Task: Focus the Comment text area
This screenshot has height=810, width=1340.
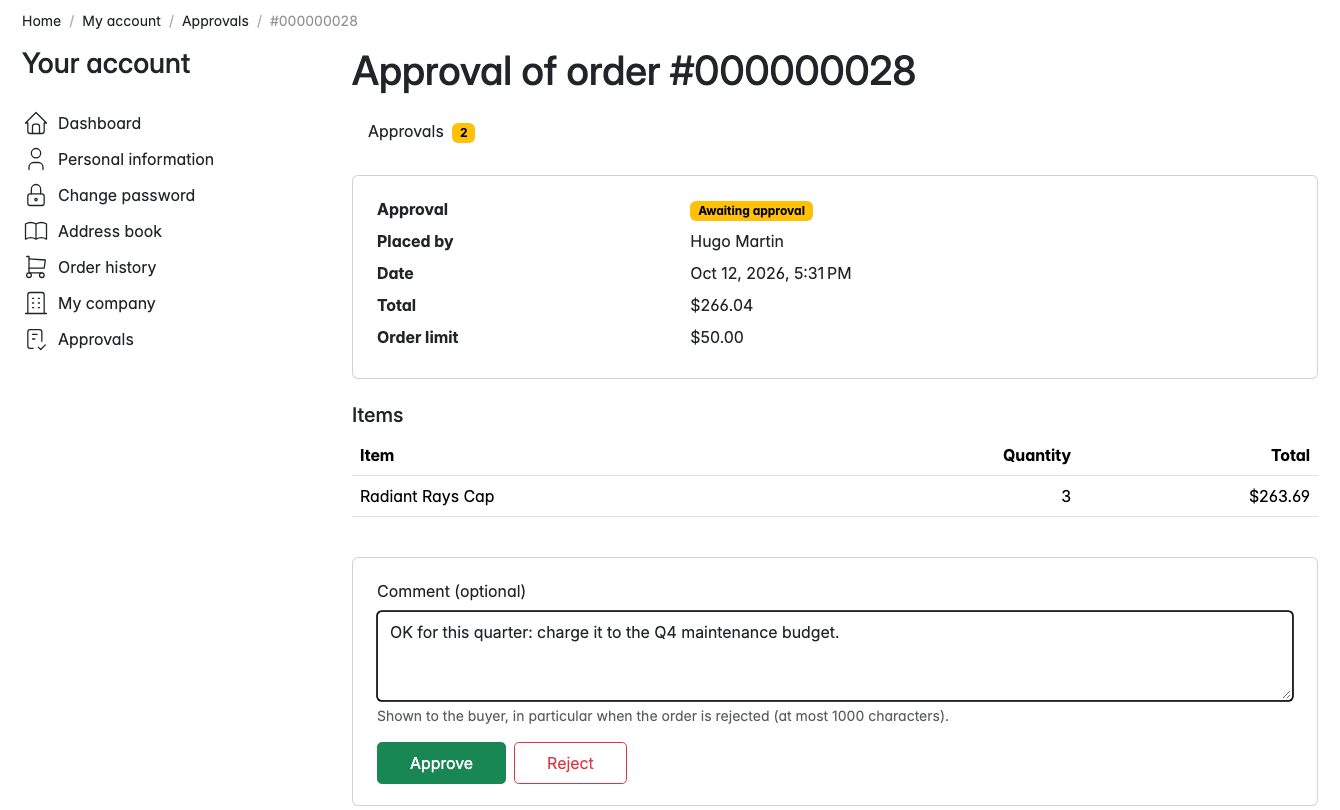Action: coord(835,656)
